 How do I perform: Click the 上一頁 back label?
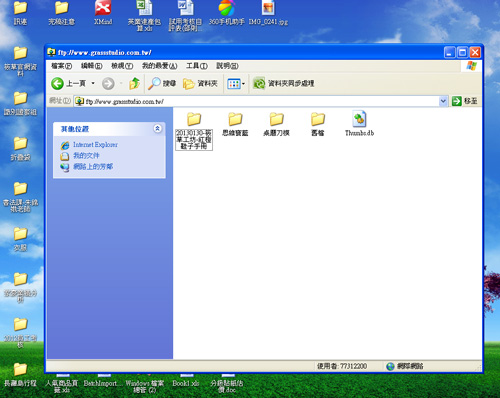[76, 83]
